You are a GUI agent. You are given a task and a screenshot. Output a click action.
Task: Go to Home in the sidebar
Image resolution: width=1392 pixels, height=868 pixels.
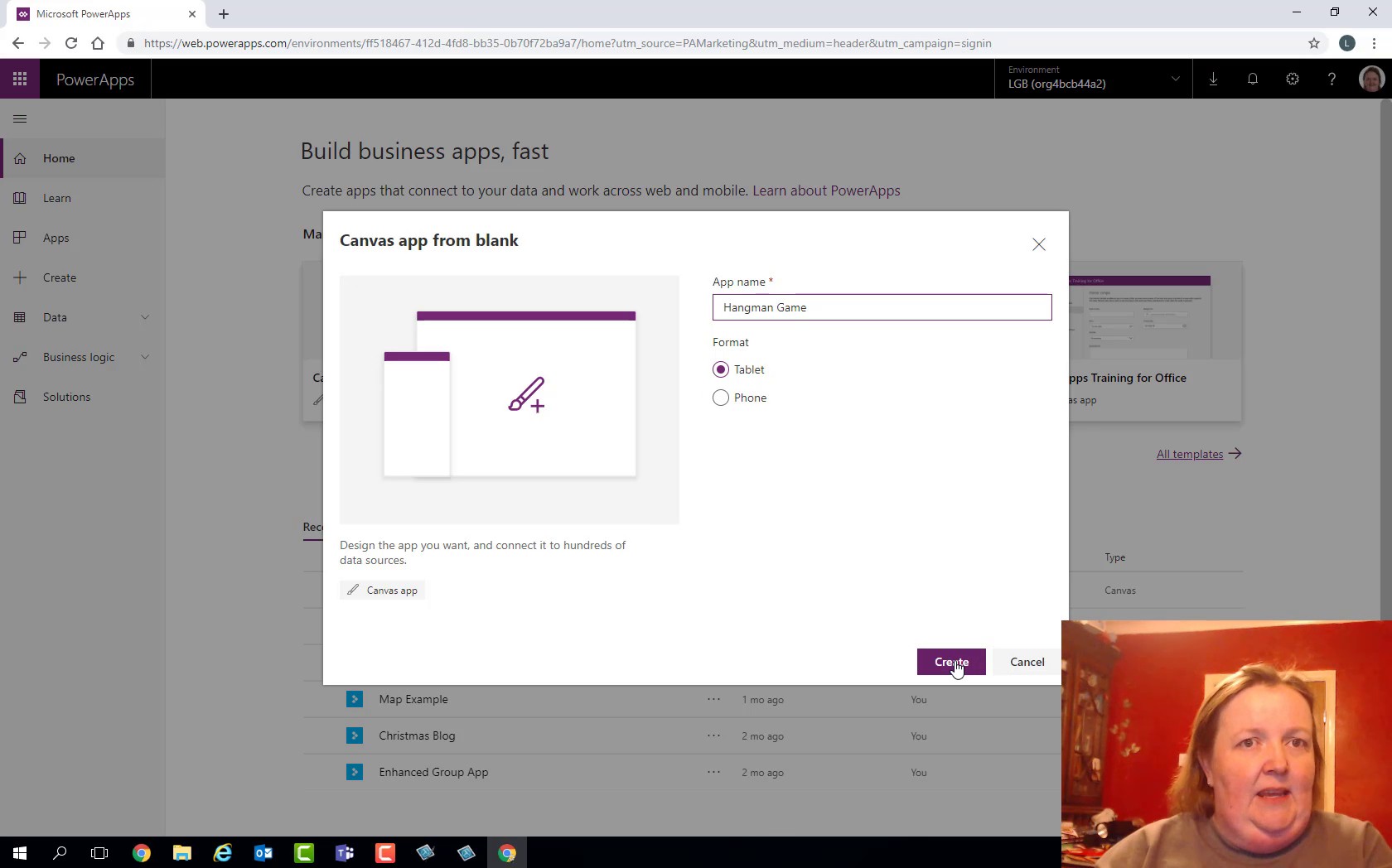pyautogui.click(x=83, y=158)
